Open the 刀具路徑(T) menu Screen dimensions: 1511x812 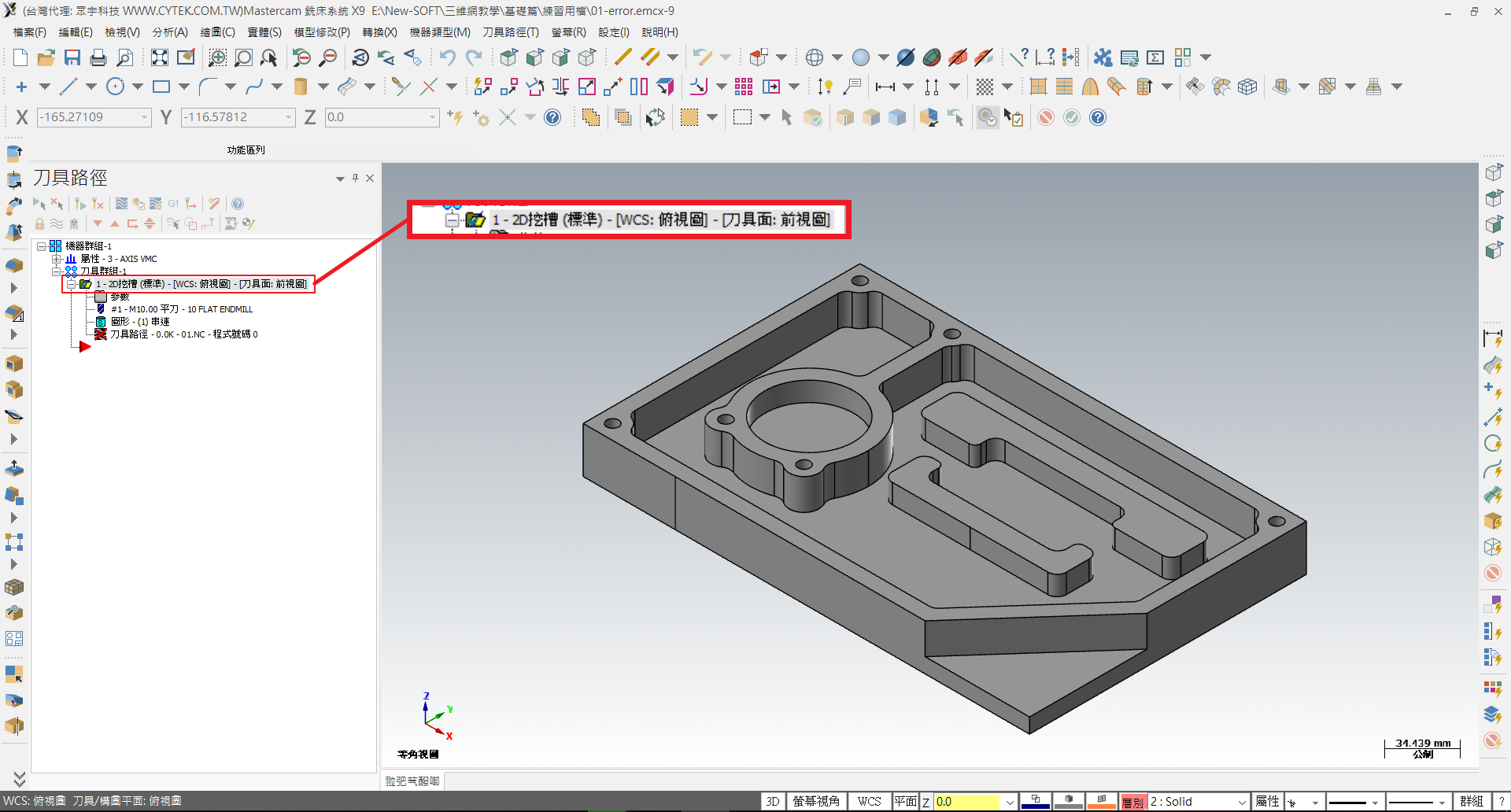coord(511,32)
